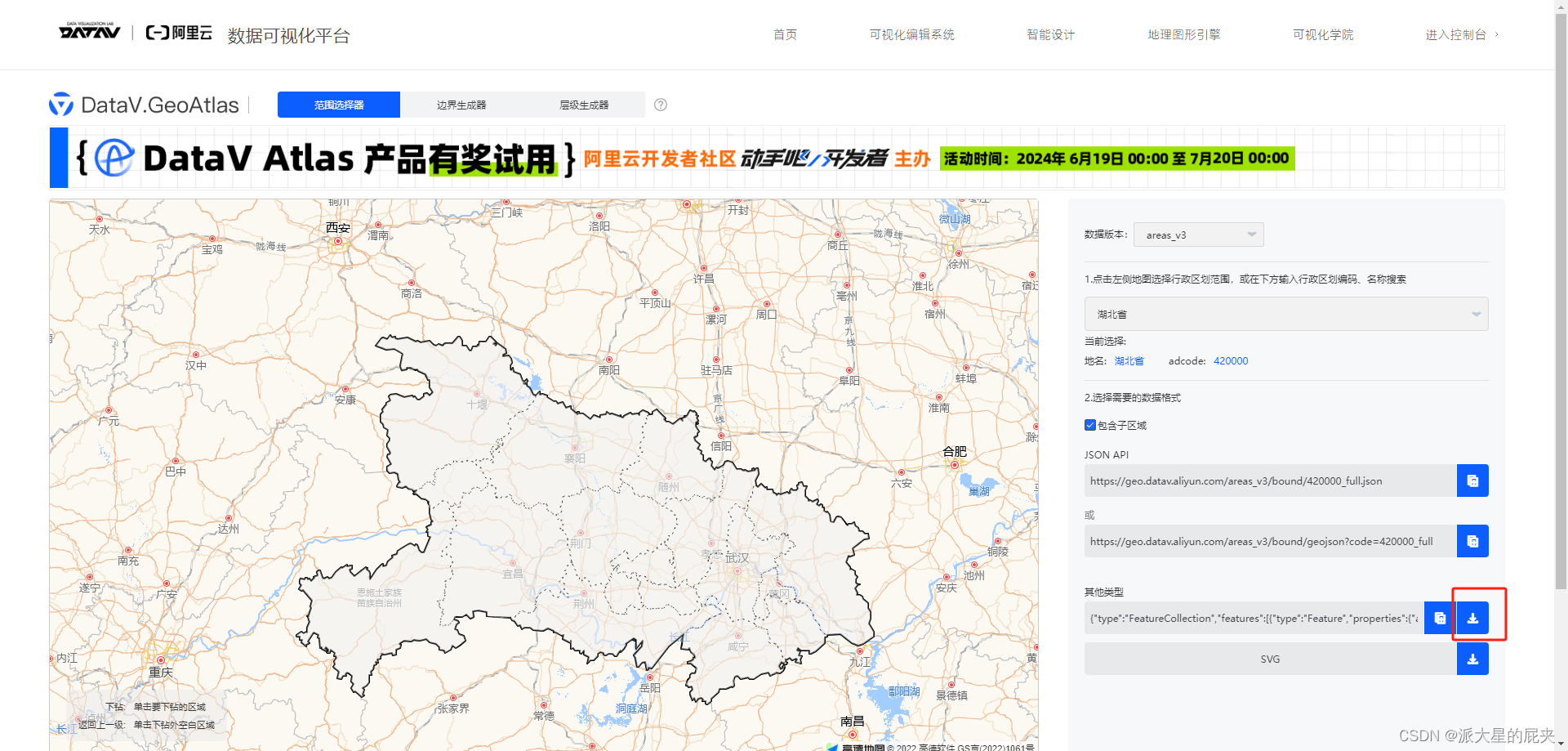Click 南阳 on the map
The image size is (1568, 751).
tap(609, 370)
